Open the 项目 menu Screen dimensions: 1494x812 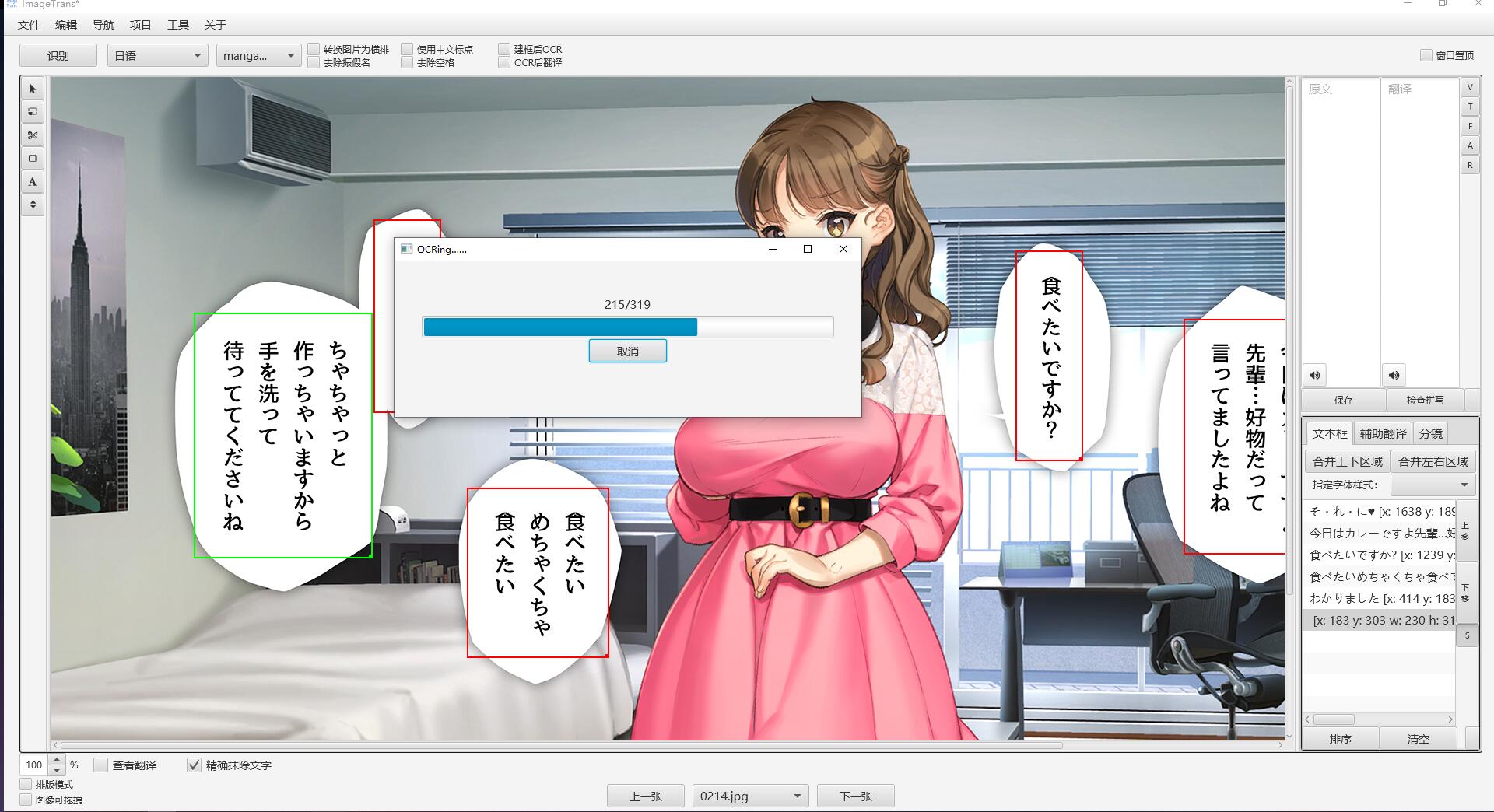140,25
